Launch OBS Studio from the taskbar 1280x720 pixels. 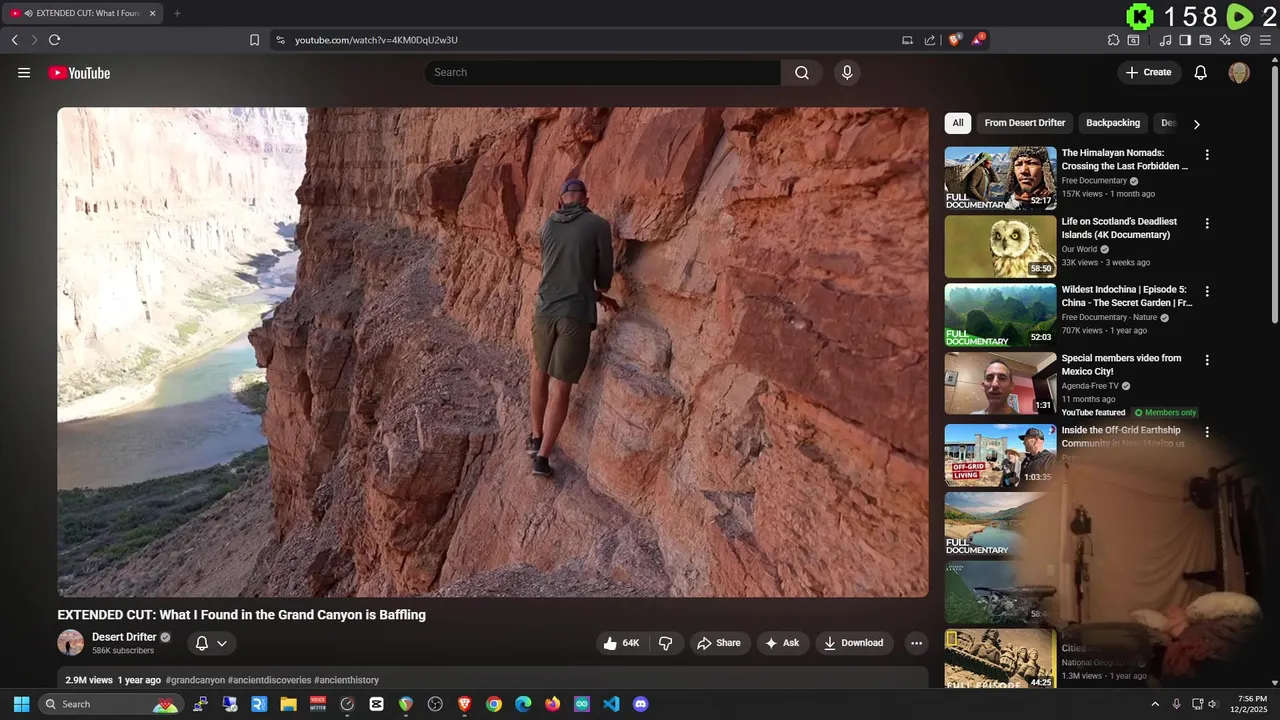click(x=435, y=704)
